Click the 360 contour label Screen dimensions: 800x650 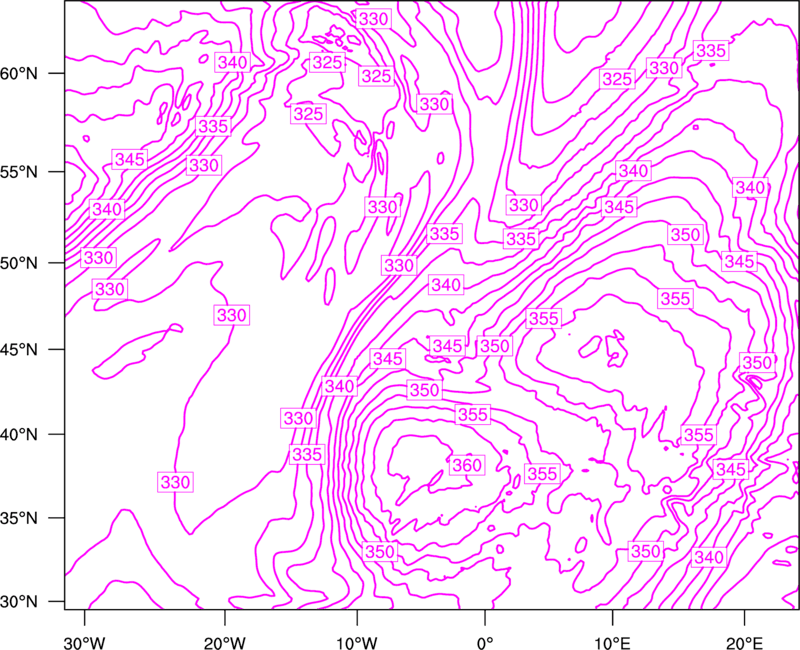[x=466, y=465]
